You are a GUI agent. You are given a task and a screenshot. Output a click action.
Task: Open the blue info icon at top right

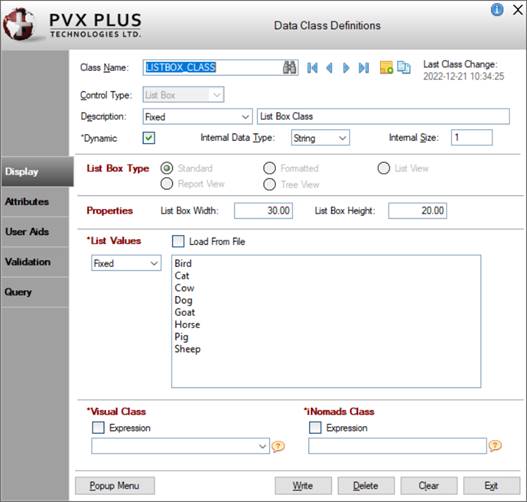pos(497,9)
